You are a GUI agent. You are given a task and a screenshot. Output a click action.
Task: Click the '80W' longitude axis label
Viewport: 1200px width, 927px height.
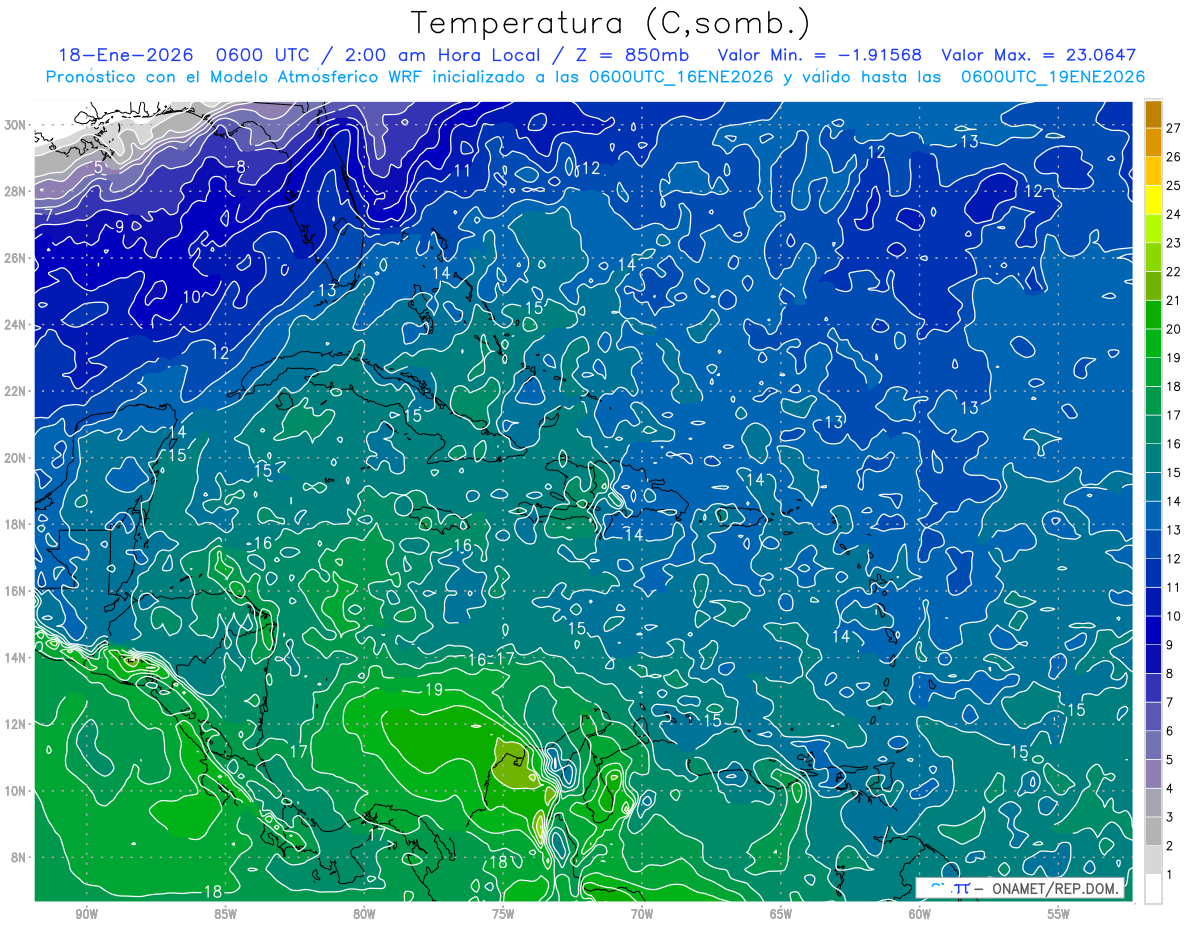tap(364, 914)
